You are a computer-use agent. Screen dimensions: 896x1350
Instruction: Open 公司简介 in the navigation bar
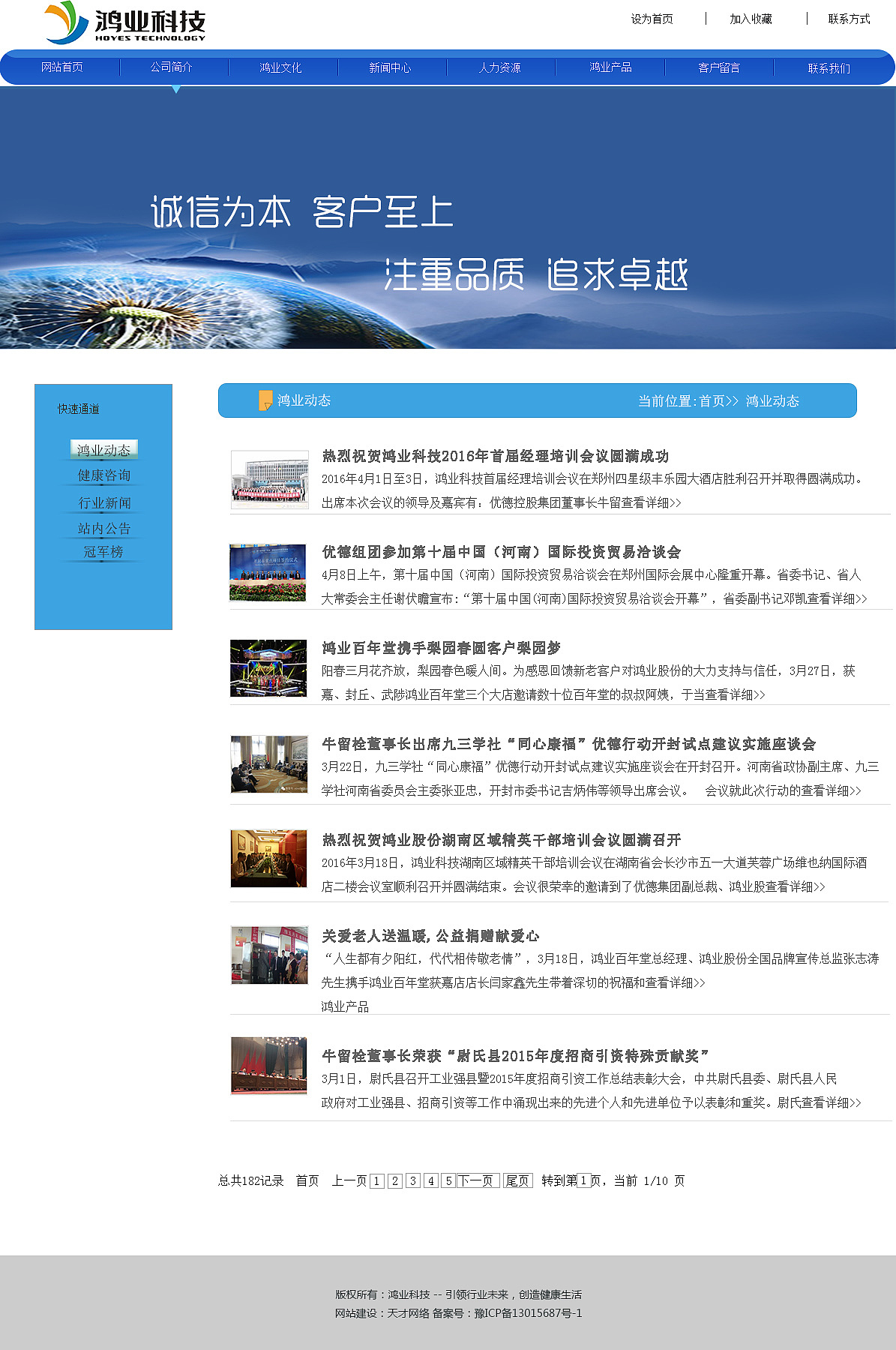pyautogui.click(x=172, y=67)
